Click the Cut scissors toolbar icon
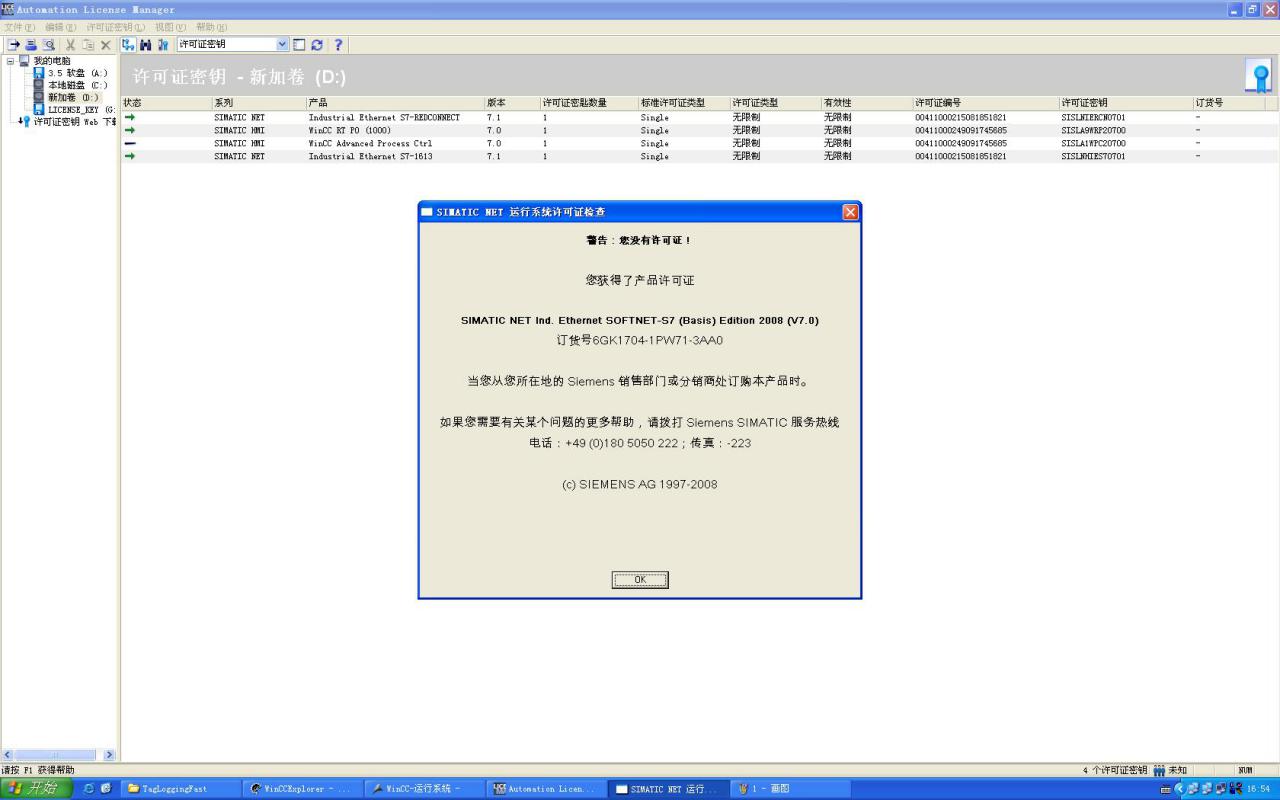Viewport: 1280px width, 800px height. pyautogui.click(x=71, y=45)
